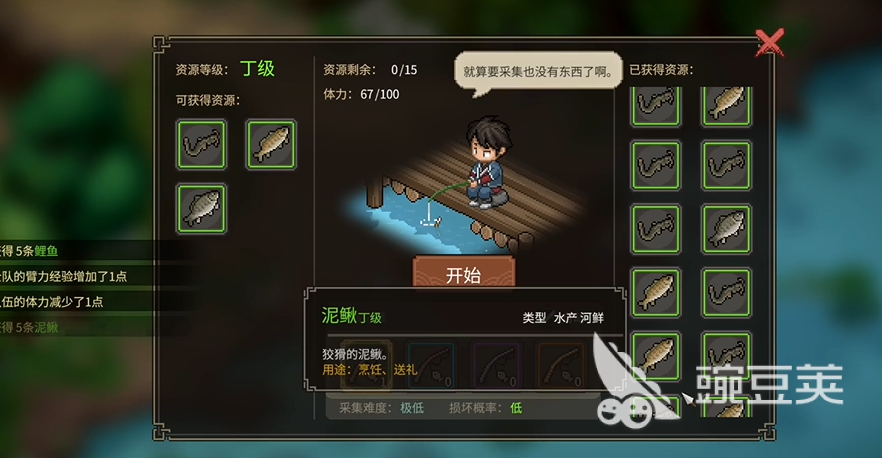Open the 臂力经验增加了1点 log entry
This screenshot has height=458, width=882.
(63, 276)
